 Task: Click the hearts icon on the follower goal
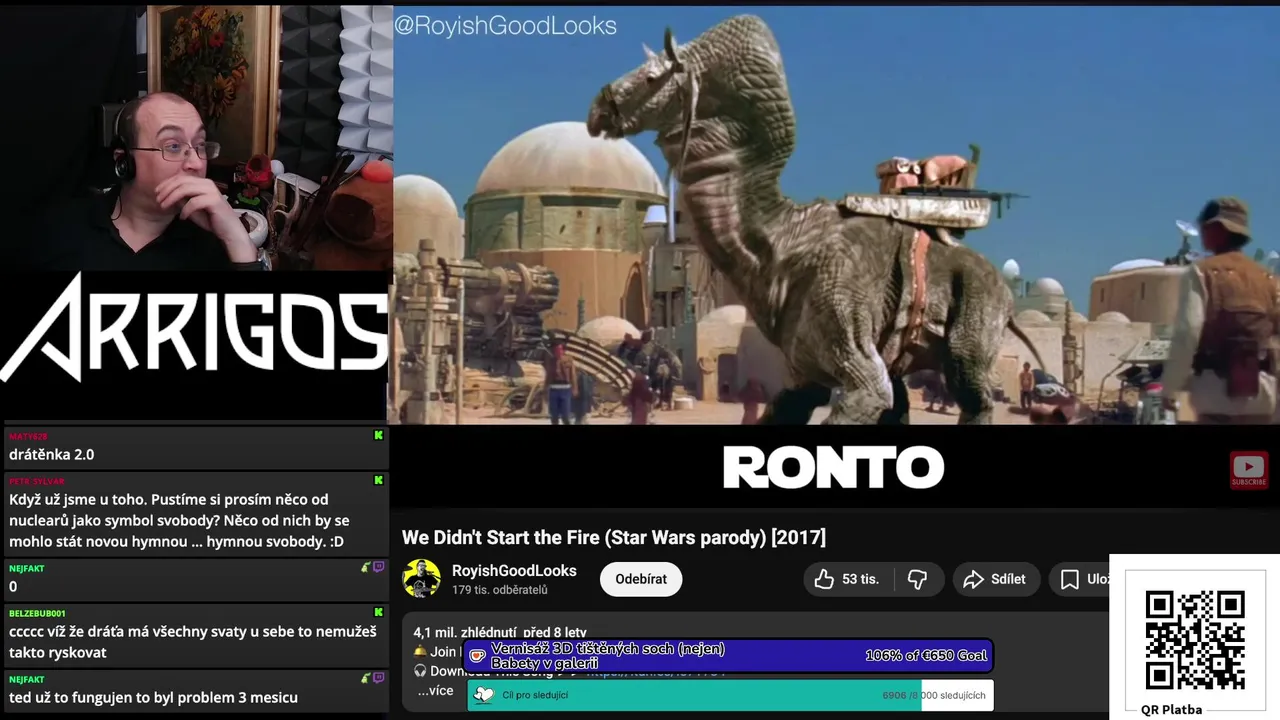(484, 695)
